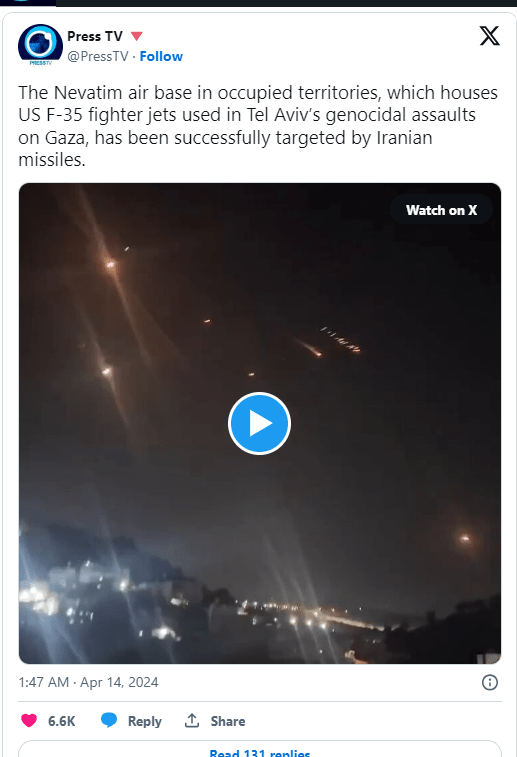Screen dimensions: 517x757
Task: Click the circled info icon
Action: tap(489, 682)
